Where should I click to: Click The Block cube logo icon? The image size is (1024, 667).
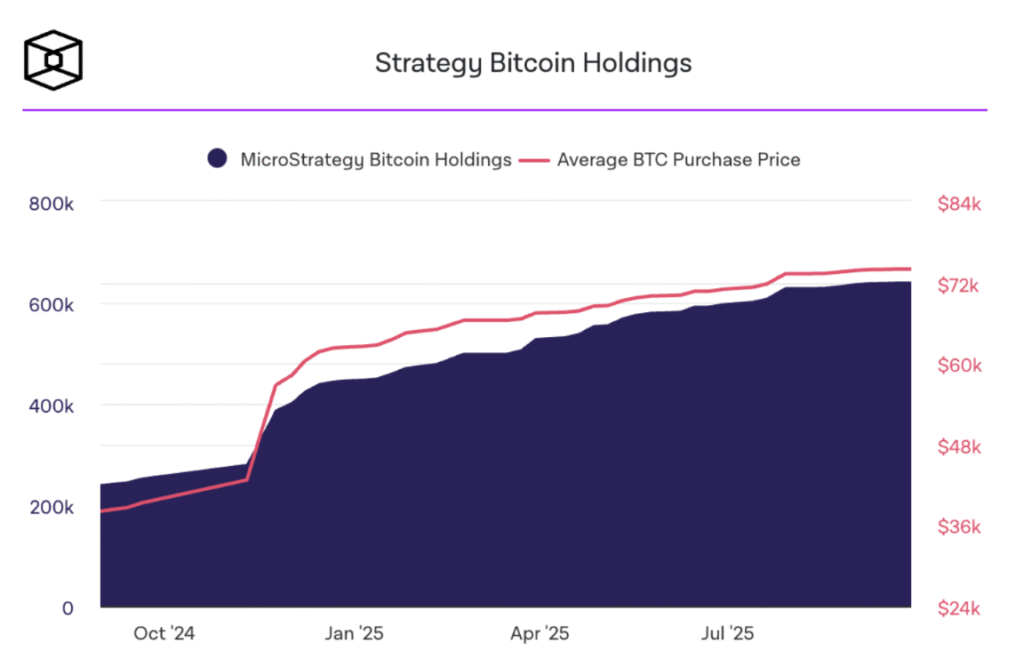coord(54,60)
